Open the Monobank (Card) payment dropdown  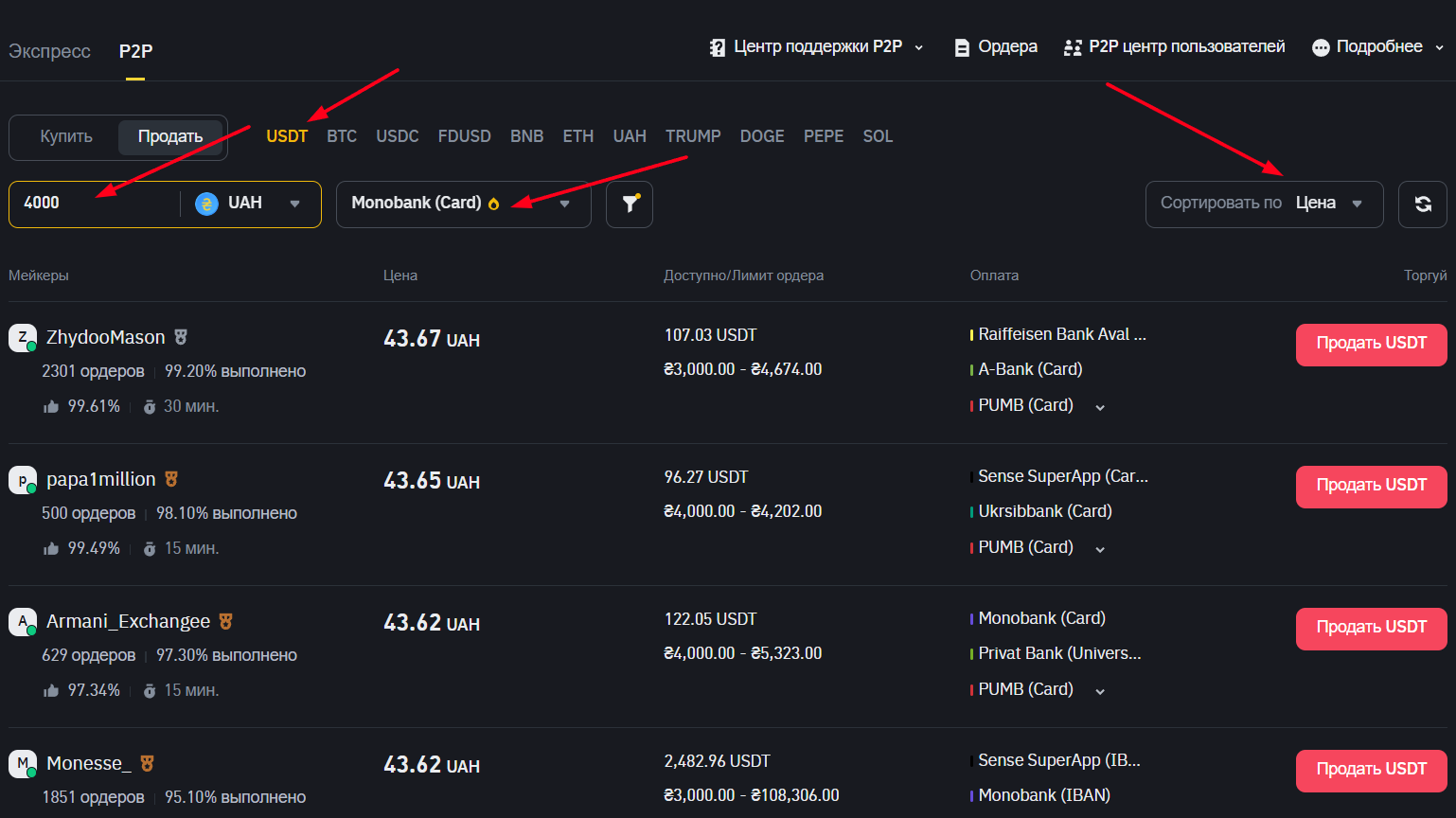(463, 204)
